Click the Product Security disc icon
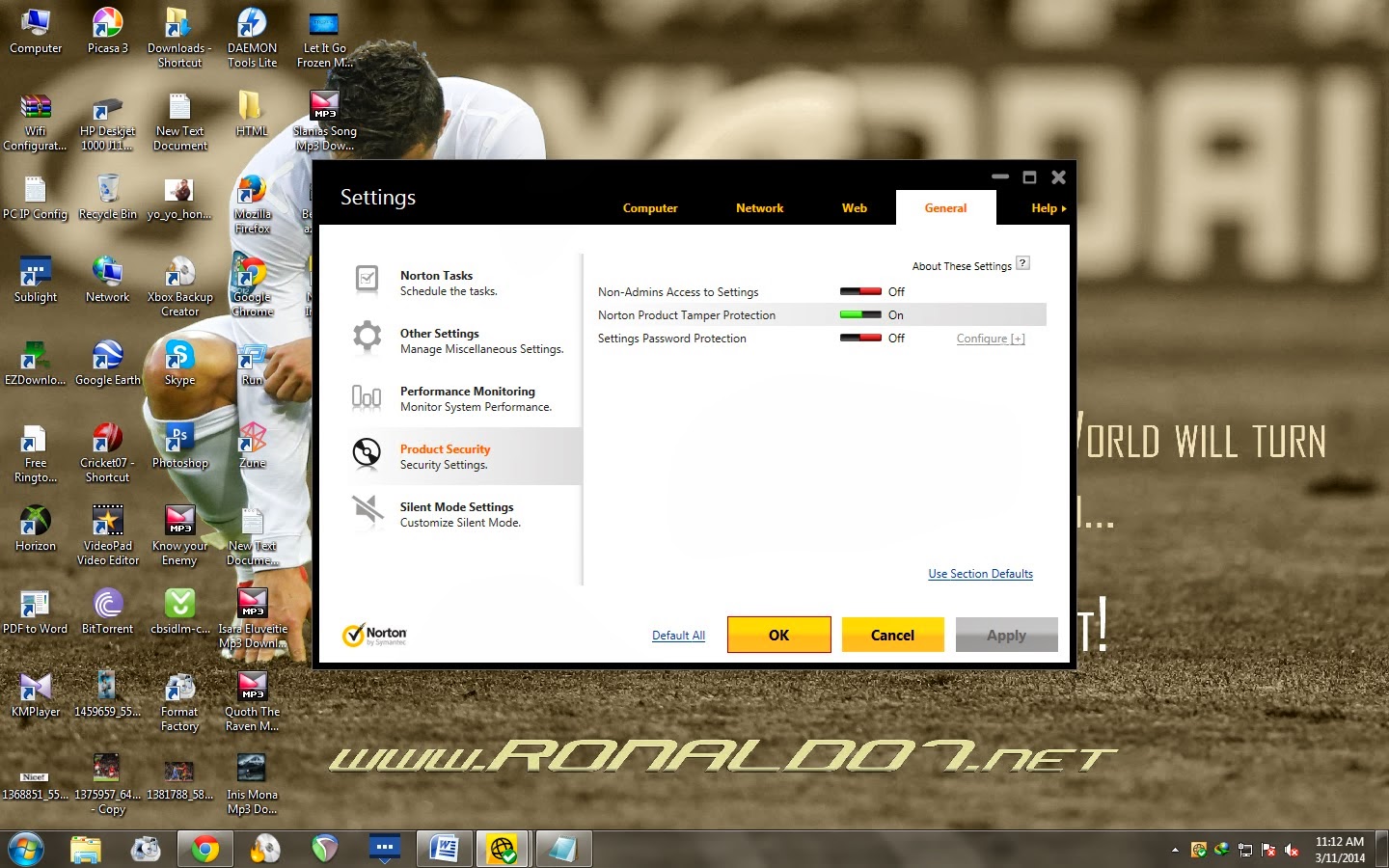The height and width of the screenshot is (868, 1389). tap(367, 452)
